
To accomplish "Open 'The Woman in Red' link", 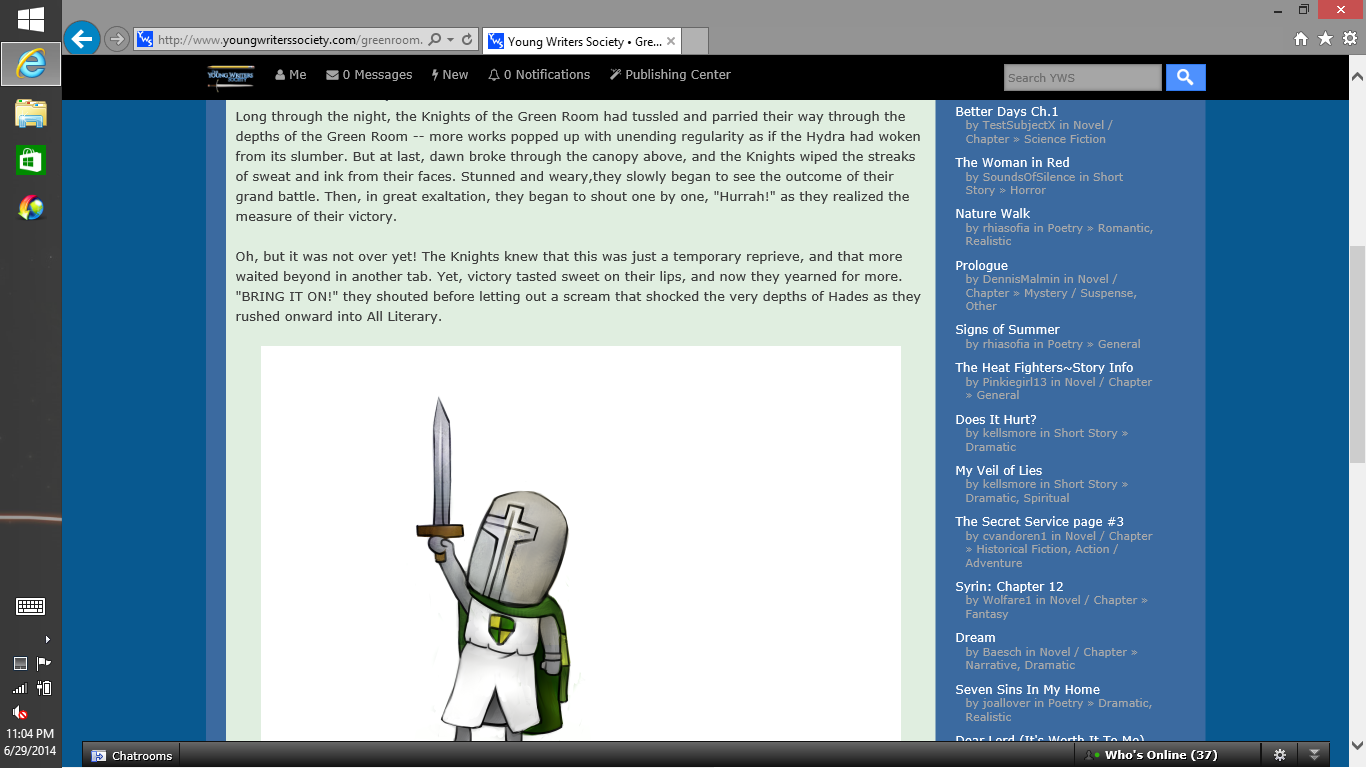I will 1012,162.
